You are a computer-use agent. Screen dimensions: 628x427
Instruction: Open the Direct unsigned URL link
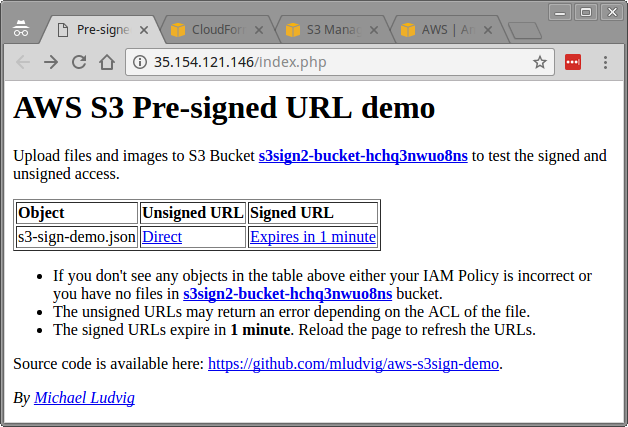(162, 237)
